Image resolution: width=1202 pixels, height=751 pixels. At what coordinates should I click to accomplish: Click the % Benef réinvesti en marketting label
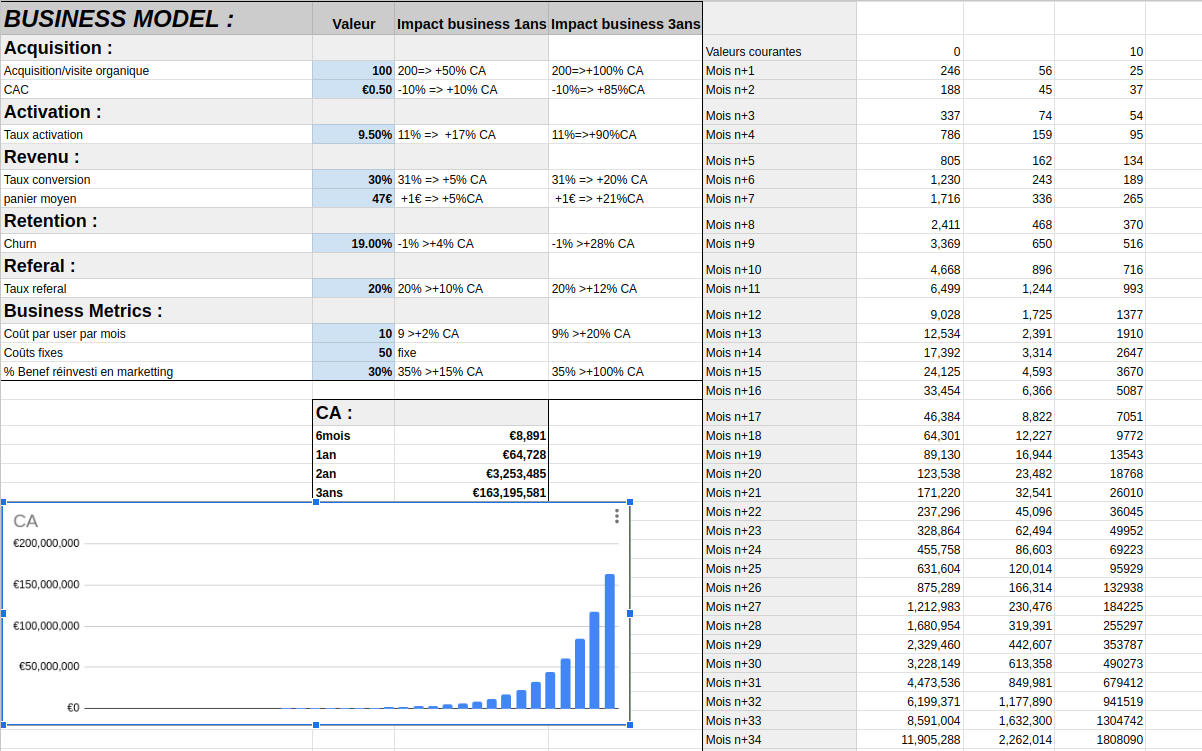click(88, 372)
